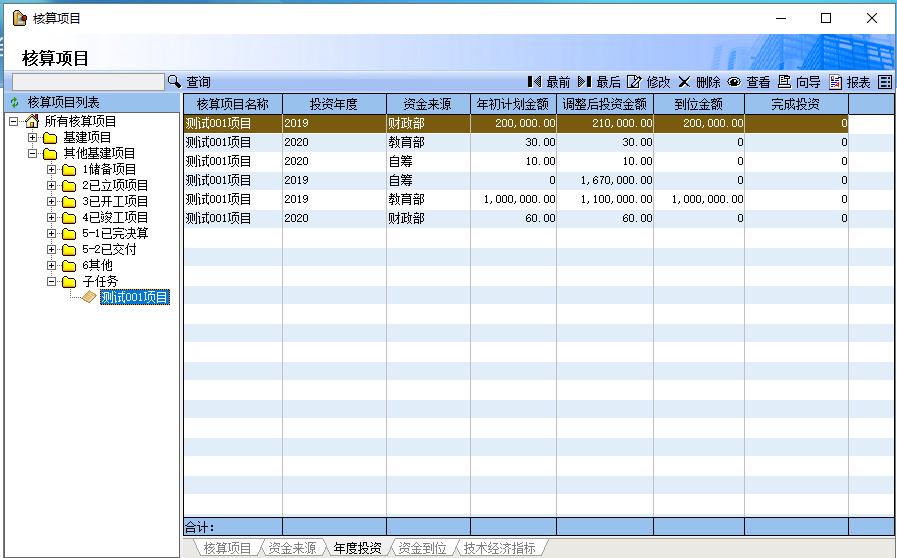Collapse the 子任务 folder node
The image size is (897, 558).
click(x=52, y=281)
